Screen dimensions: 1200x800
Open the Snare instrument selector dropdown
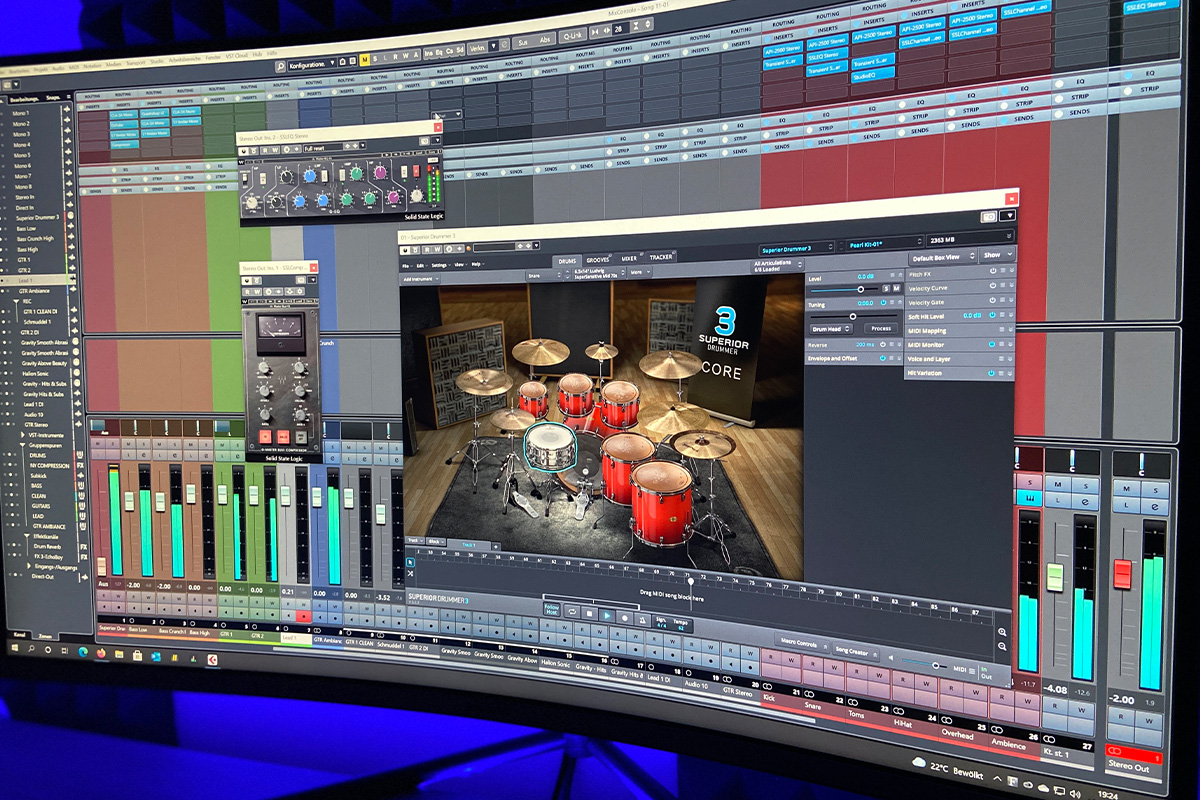pos(545,275)
